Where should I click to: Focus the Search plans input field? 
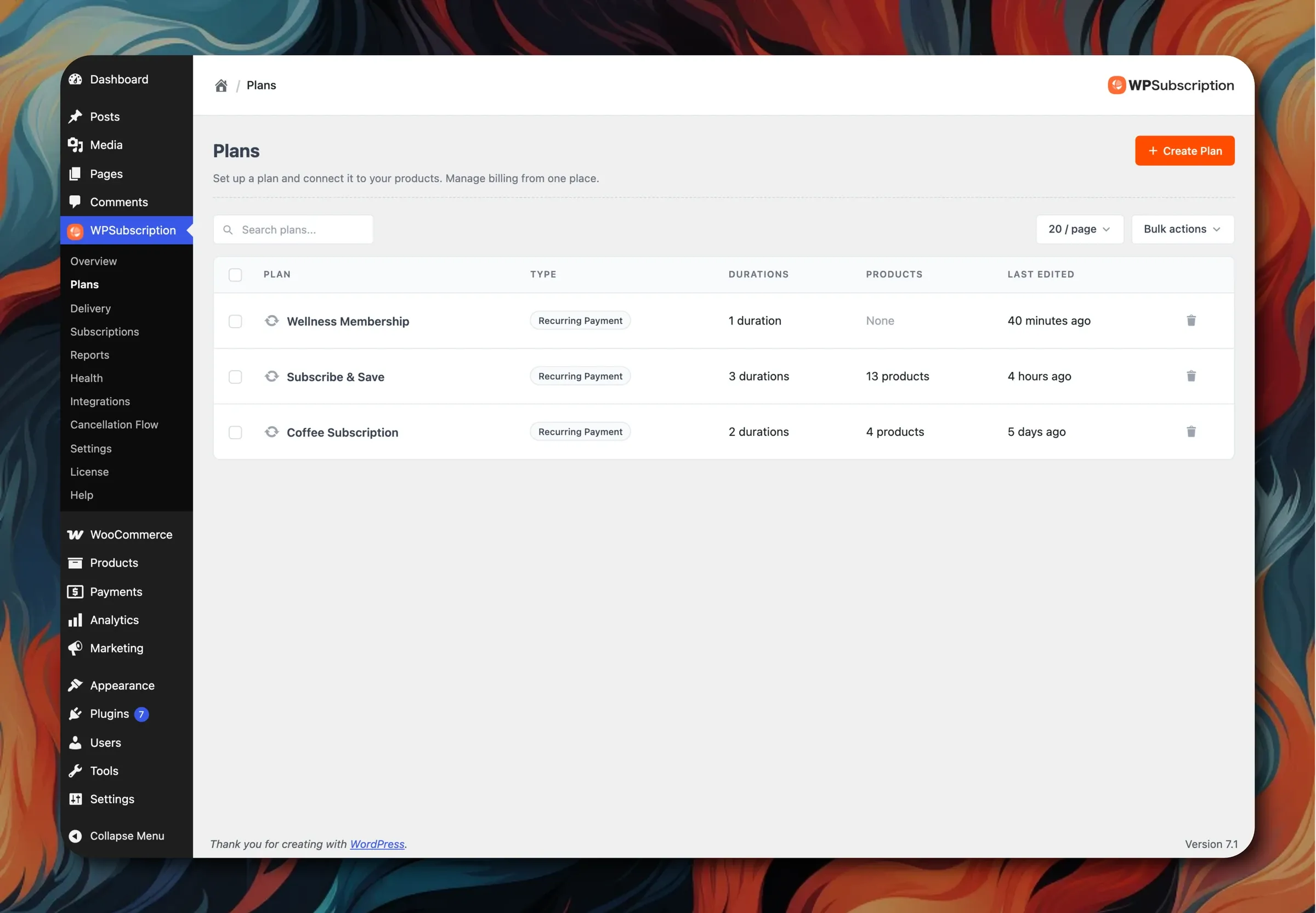(293, 229)
